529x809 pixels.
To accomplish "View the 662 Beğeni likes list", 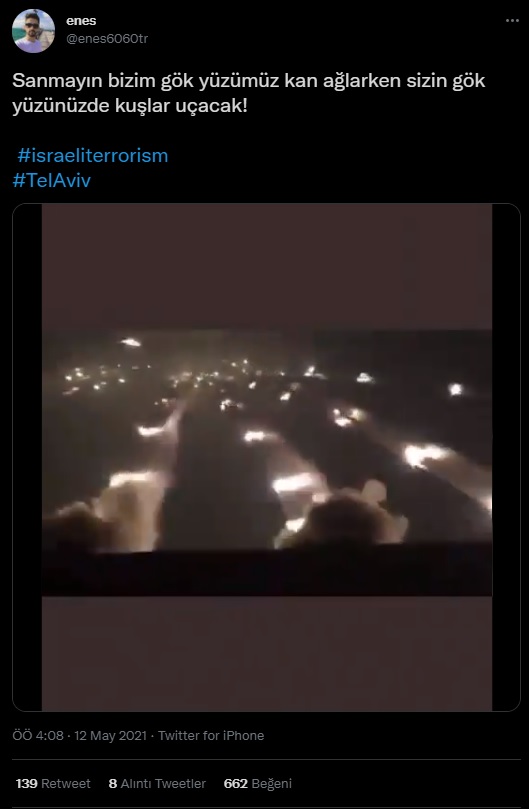I will click(x=258, y=784).
